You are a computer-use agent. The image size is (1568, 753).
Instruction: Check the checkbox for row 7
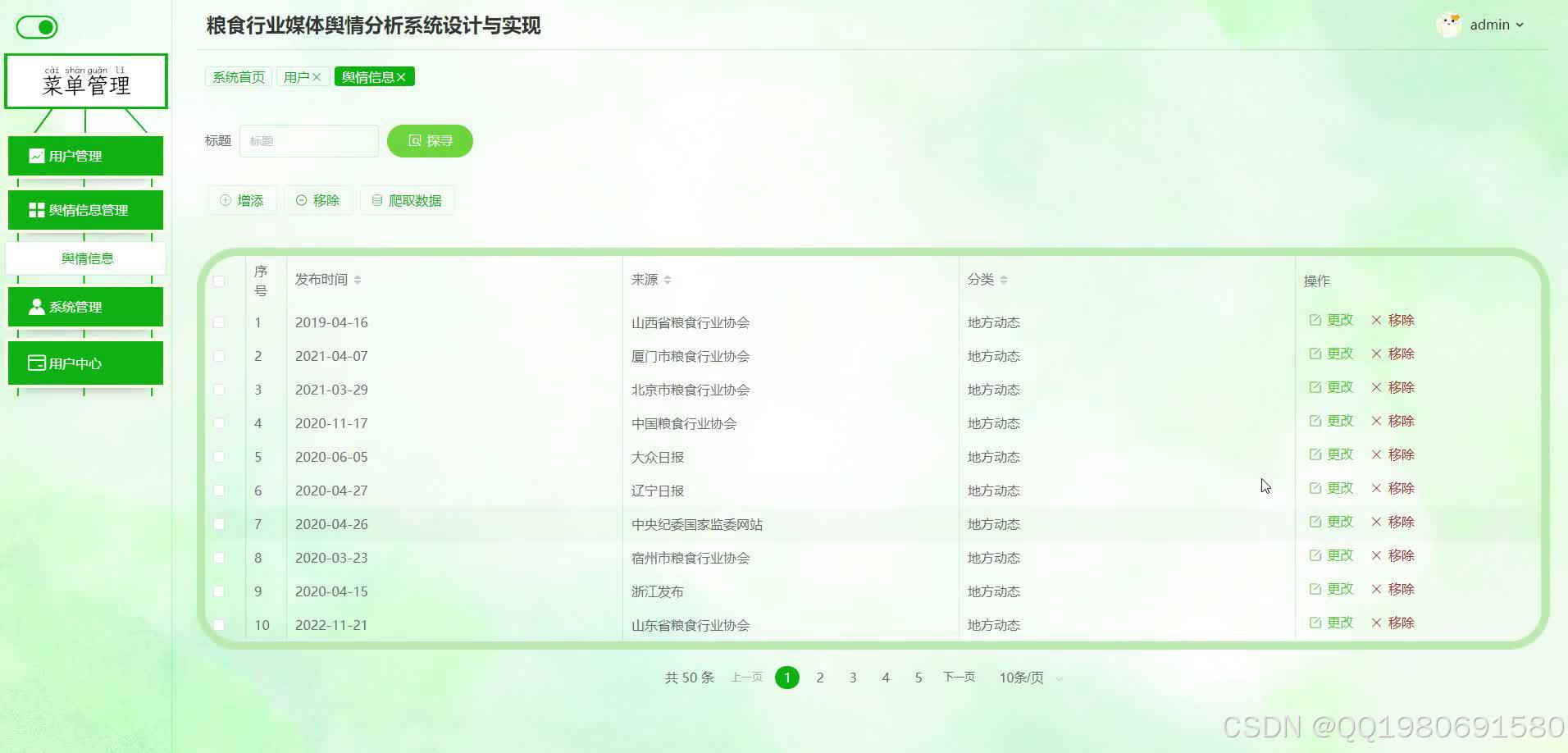point(219,524)
